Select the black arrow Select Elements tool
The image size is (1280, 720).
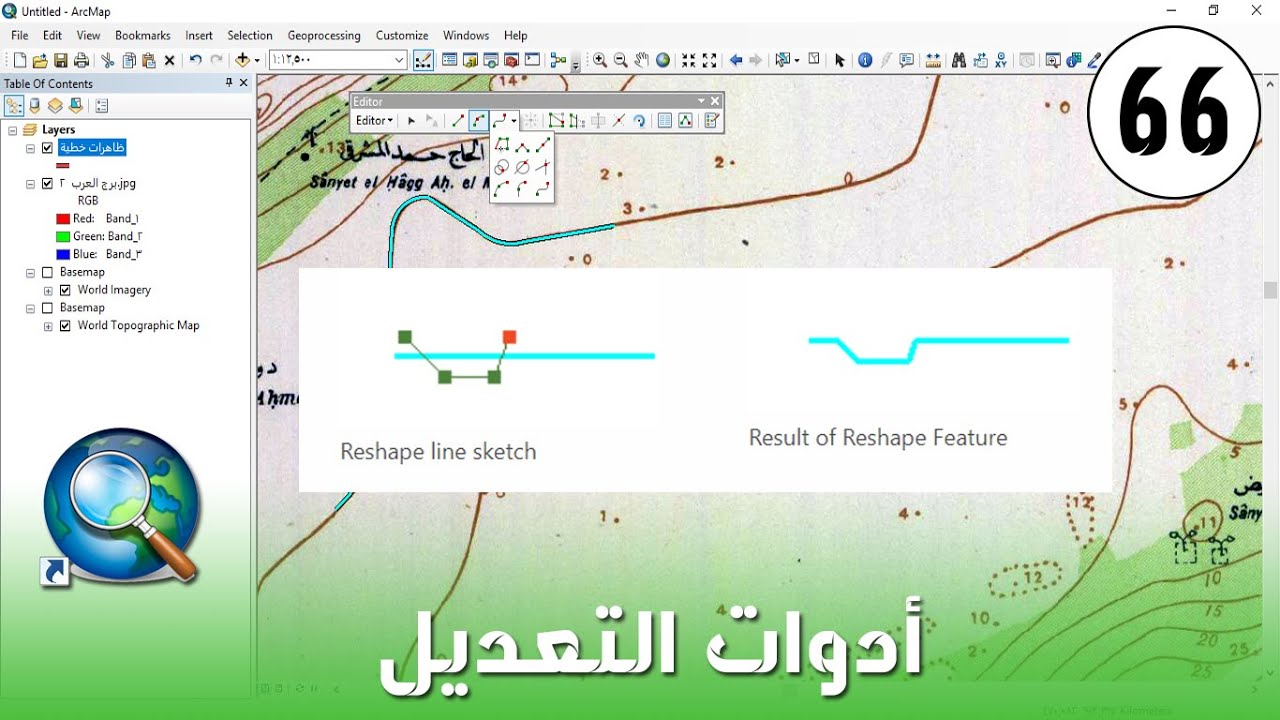pos(839,60)
